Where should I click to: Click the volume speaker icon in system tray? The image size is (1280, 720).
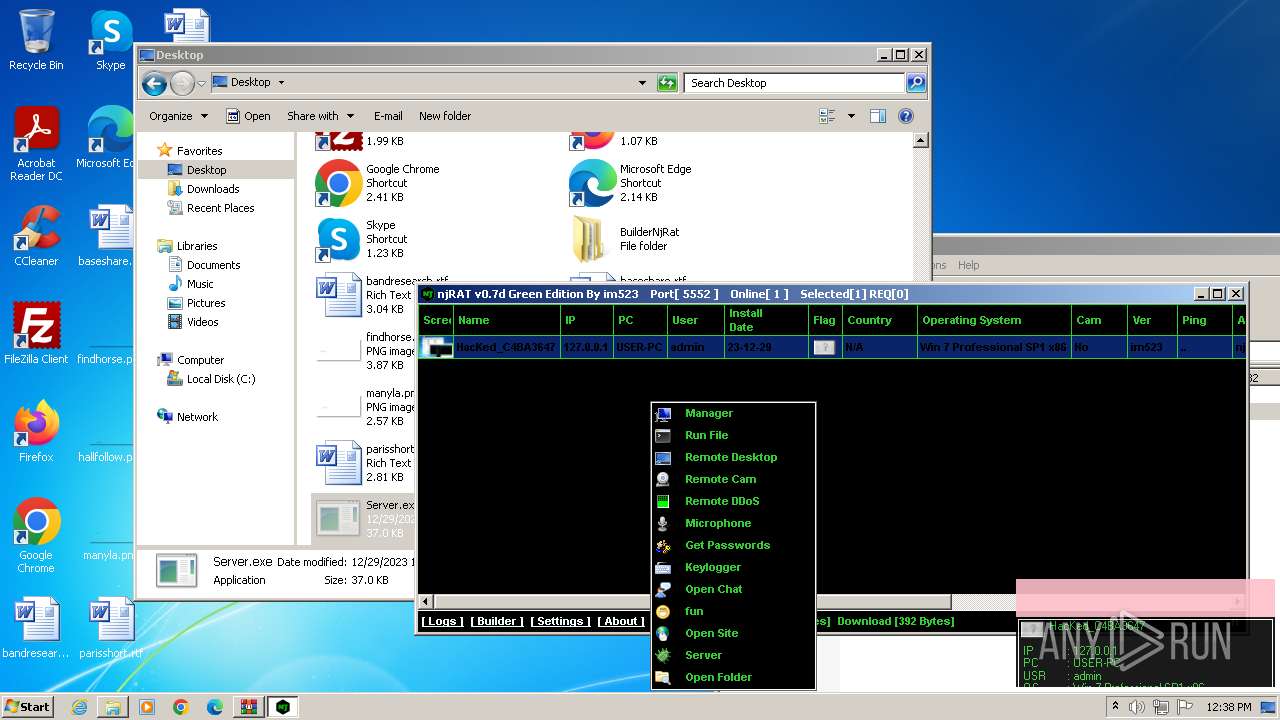[x=1137, y=707]
